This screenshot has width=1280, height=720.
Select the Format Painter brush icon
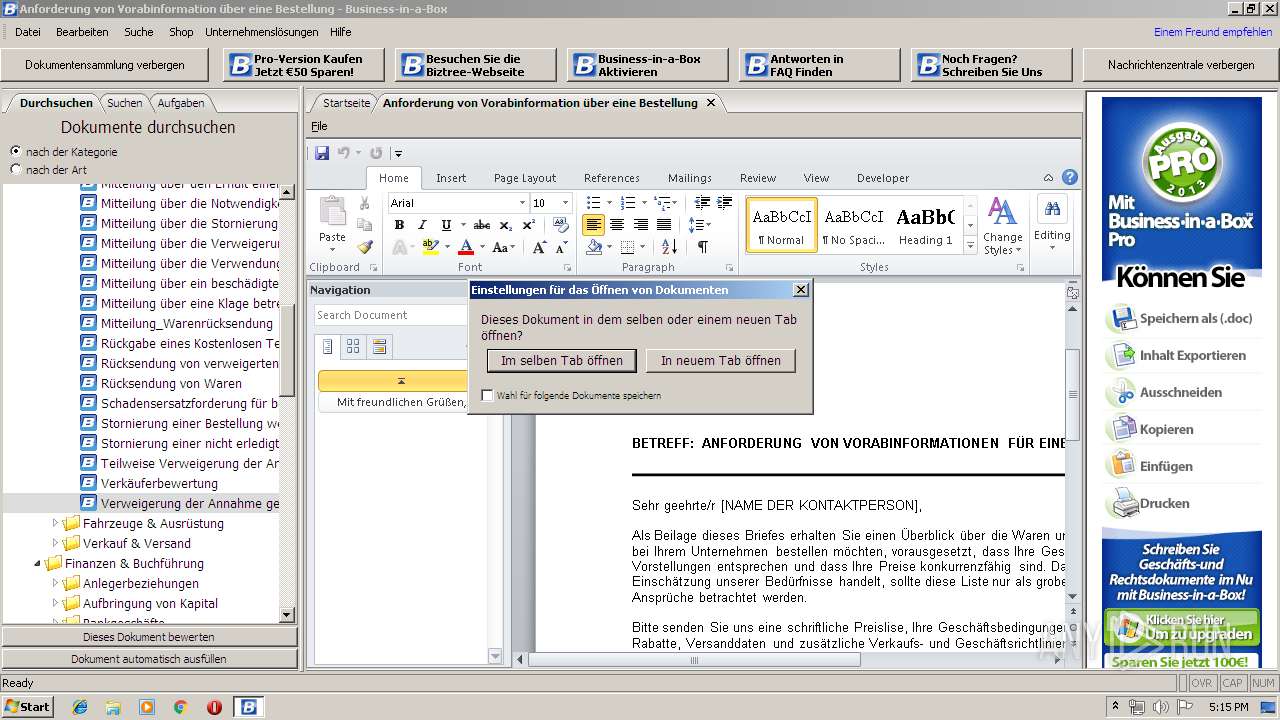pyautogui.click(x=364, y=247)
